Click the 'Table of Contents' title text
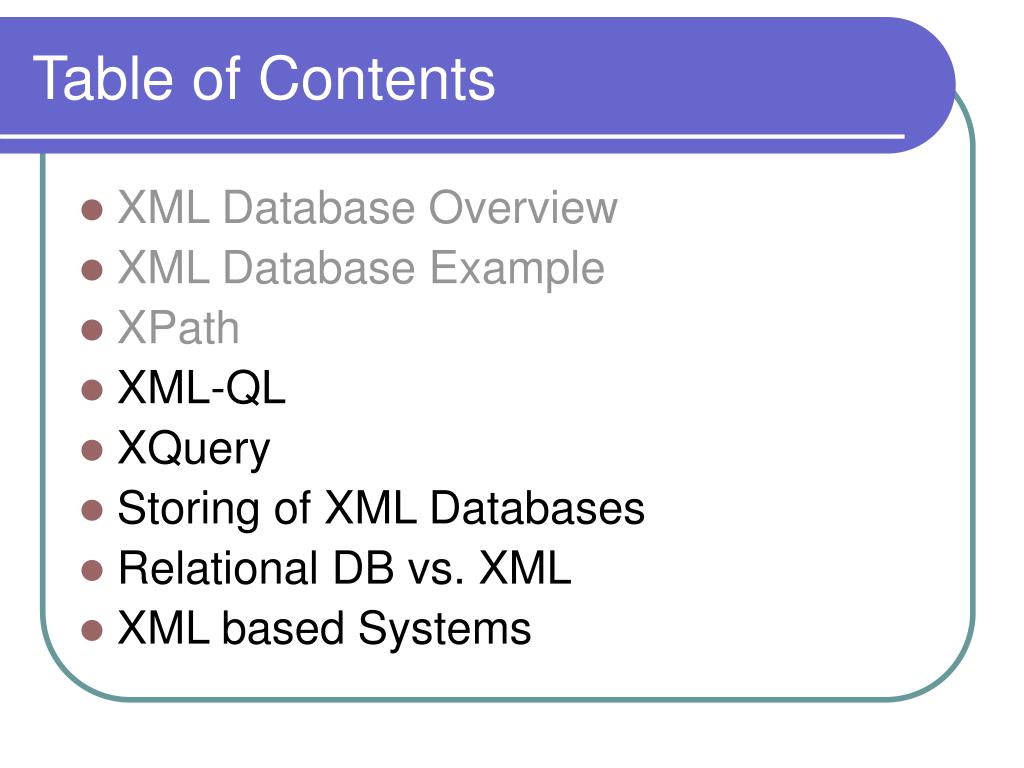This screenshot has height=768, width=1024. [264, 78]
